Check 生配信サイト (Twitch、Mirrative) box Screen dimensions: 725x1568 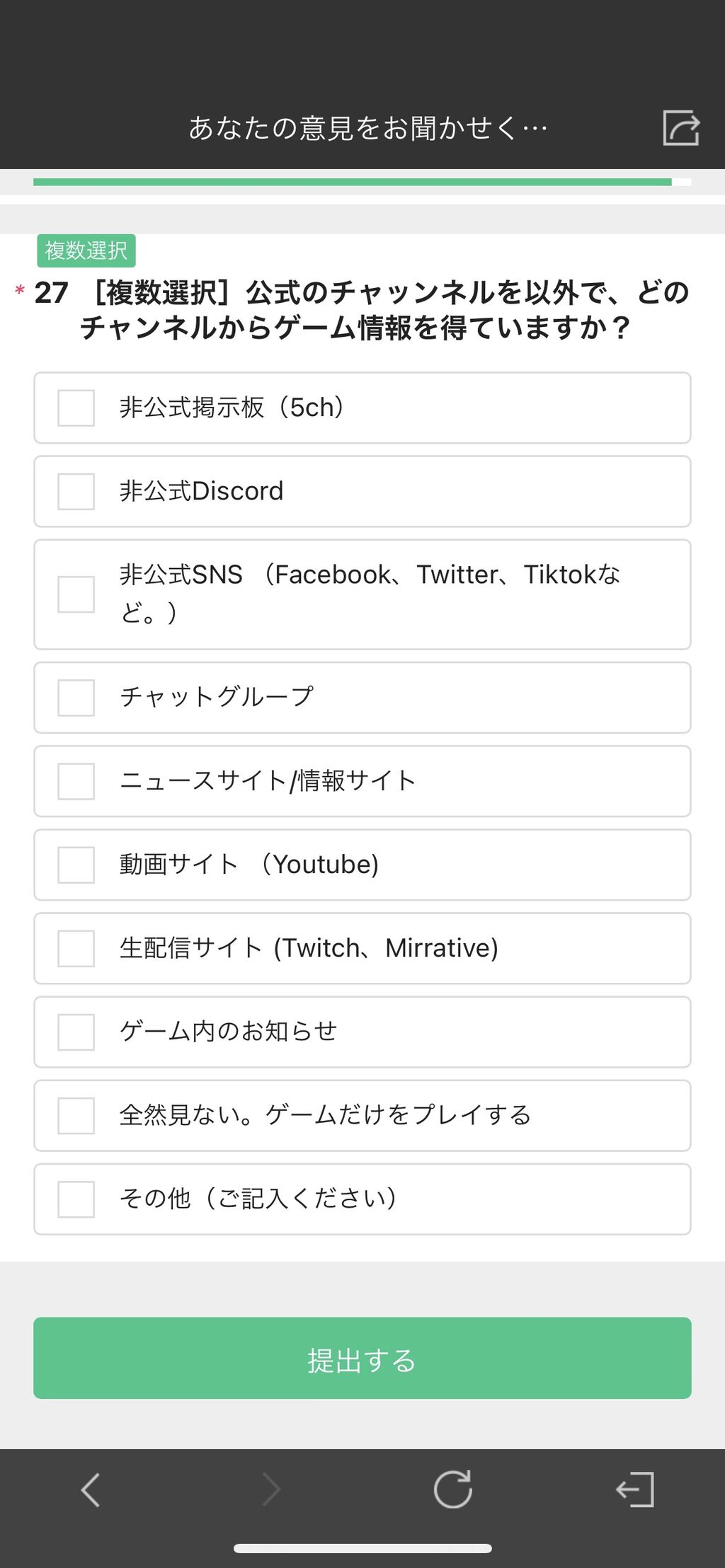pos(76,948)
